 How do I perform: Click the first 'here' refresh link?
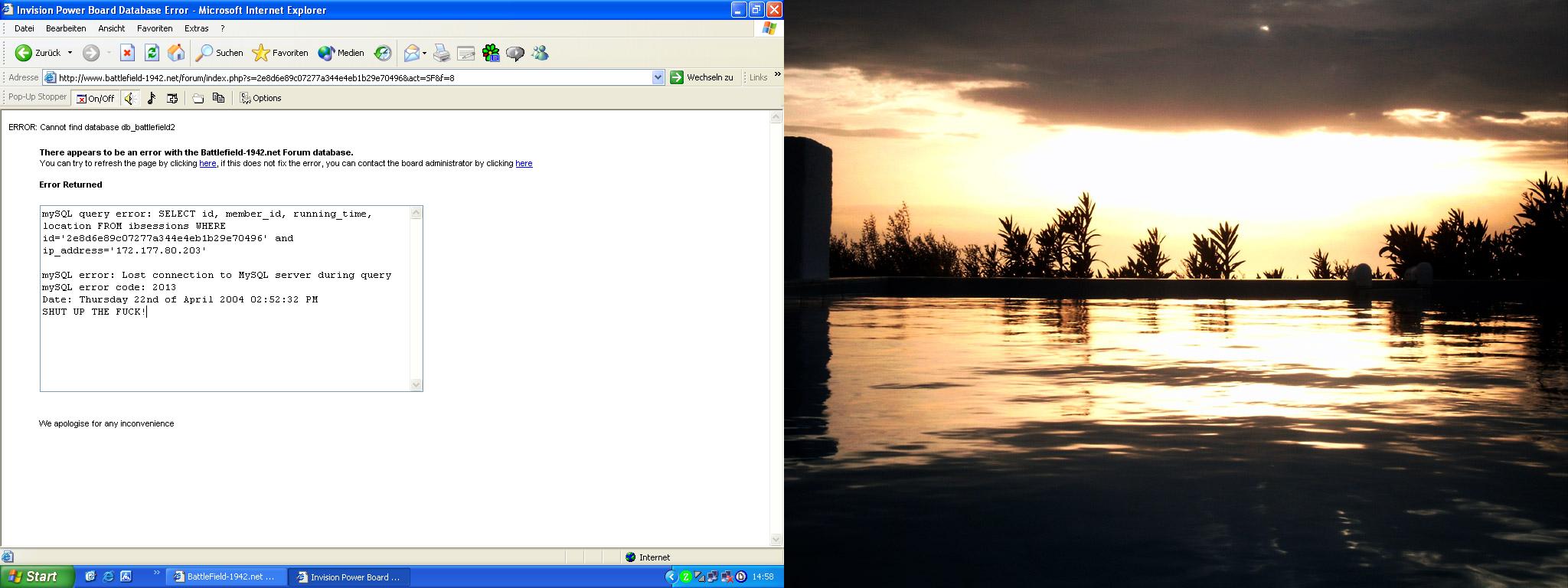(207, 163)
